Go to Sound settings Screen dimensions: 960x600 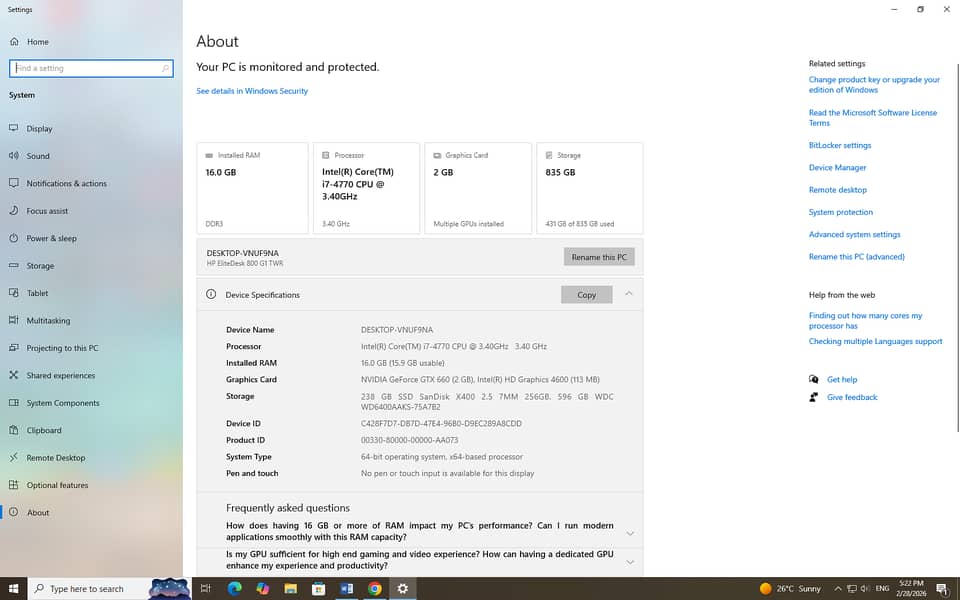coord(38,156)
